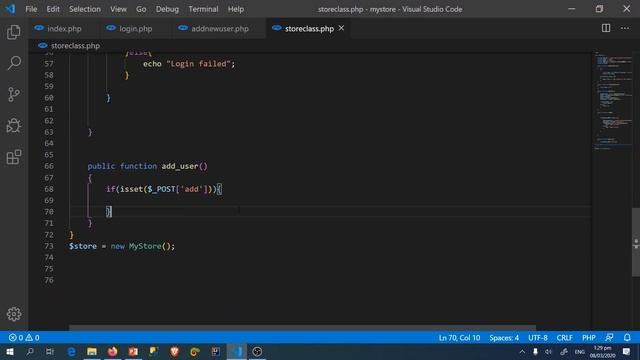Click the $store variable on line 73

[83, 246]
